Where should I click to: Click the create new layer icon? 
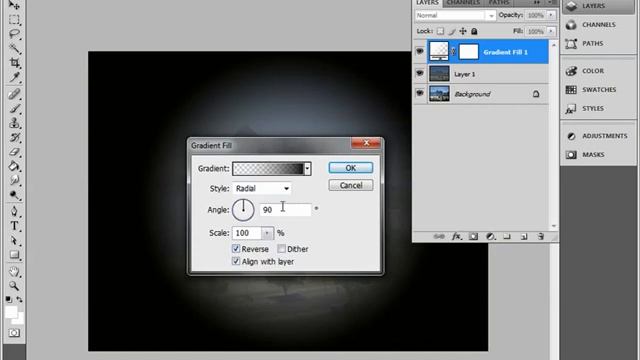click(x=524, y=236)
